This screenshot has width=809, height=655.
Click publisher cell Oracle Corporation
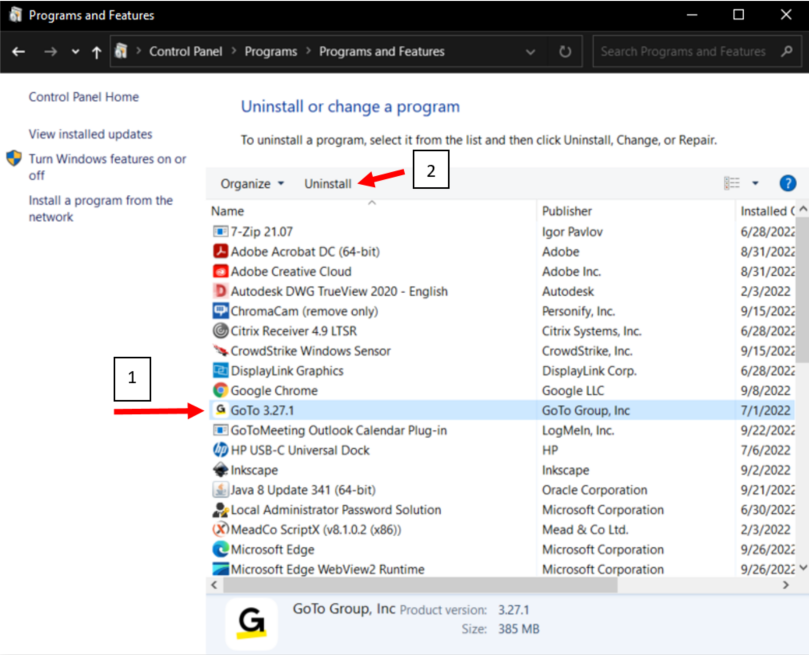pos(594,490)
